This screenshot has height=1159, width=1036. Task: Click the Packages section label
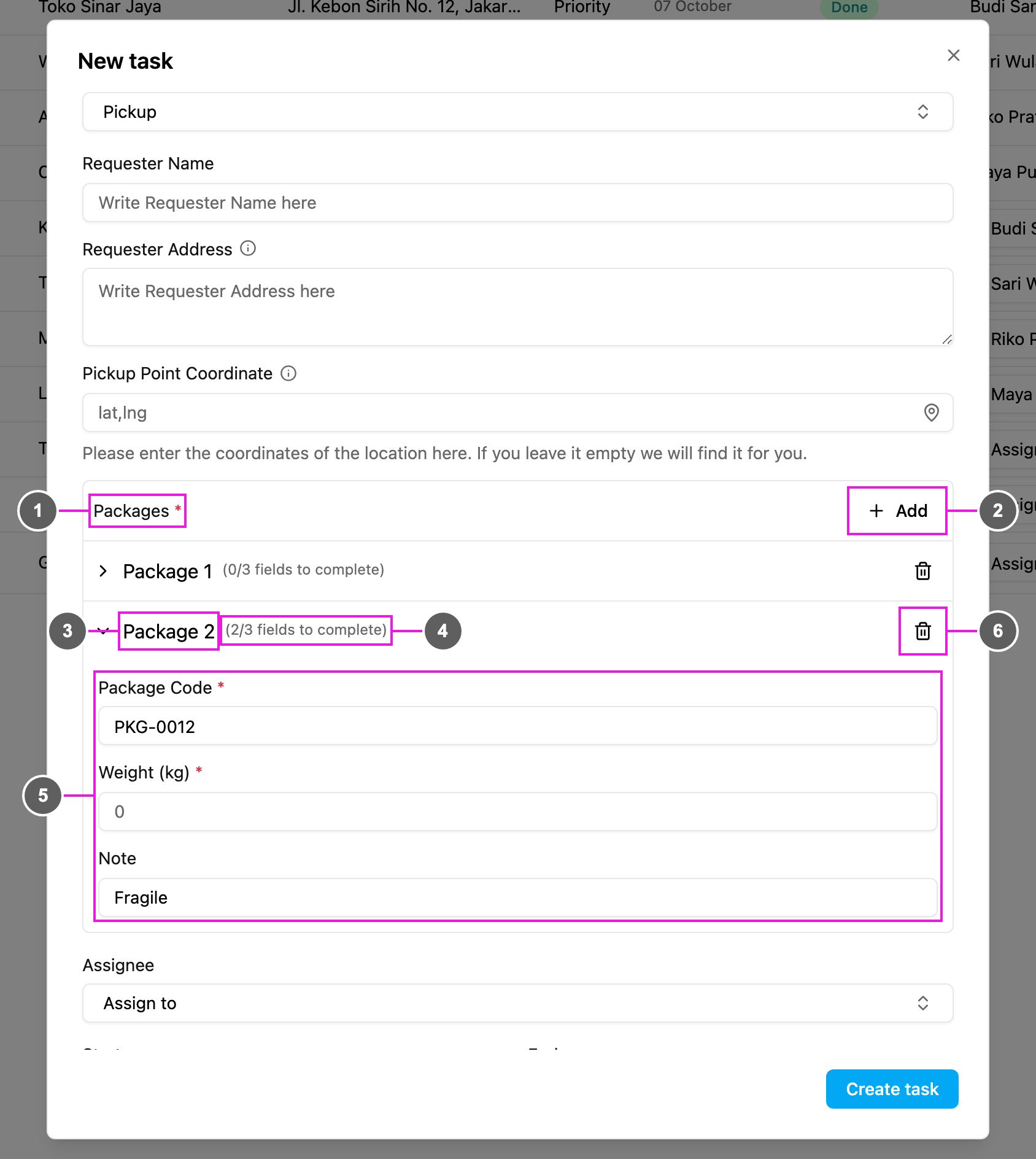(131, 511)
